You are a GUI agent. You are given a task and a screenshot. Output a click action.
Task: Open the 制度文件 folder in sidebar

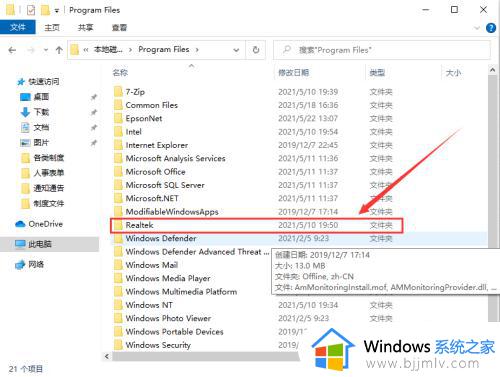coord(49,203)
